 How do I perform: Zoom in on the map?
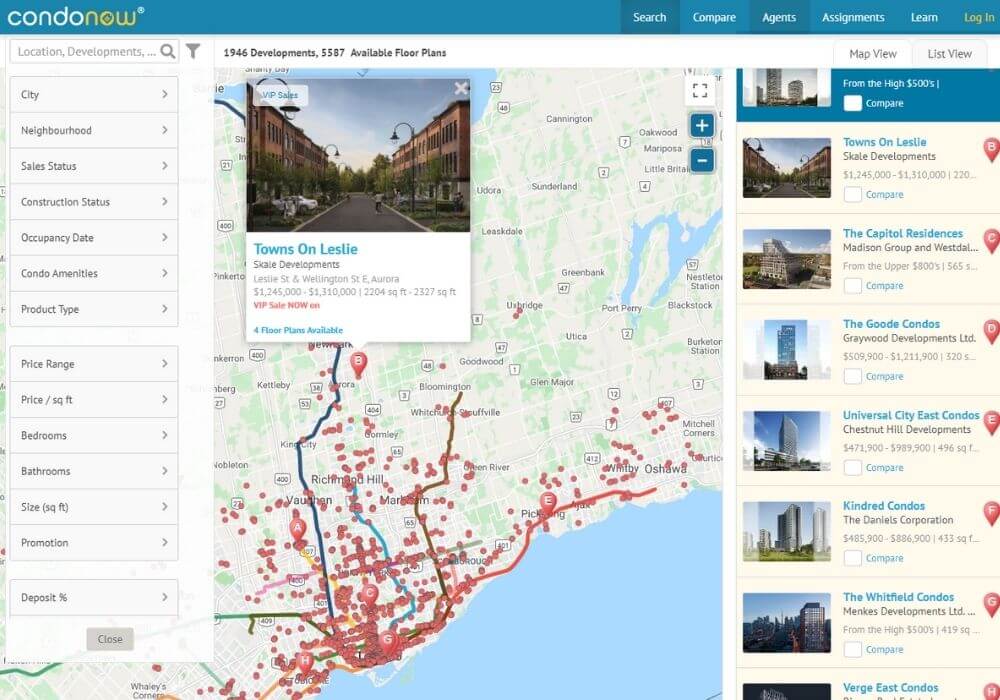point(702,126)
